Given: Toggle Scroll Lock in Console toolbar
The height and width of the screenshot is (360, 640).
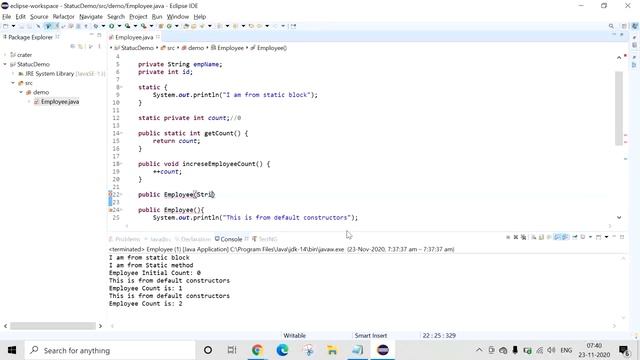Looking at the screenshot, I should coord(541,237).
